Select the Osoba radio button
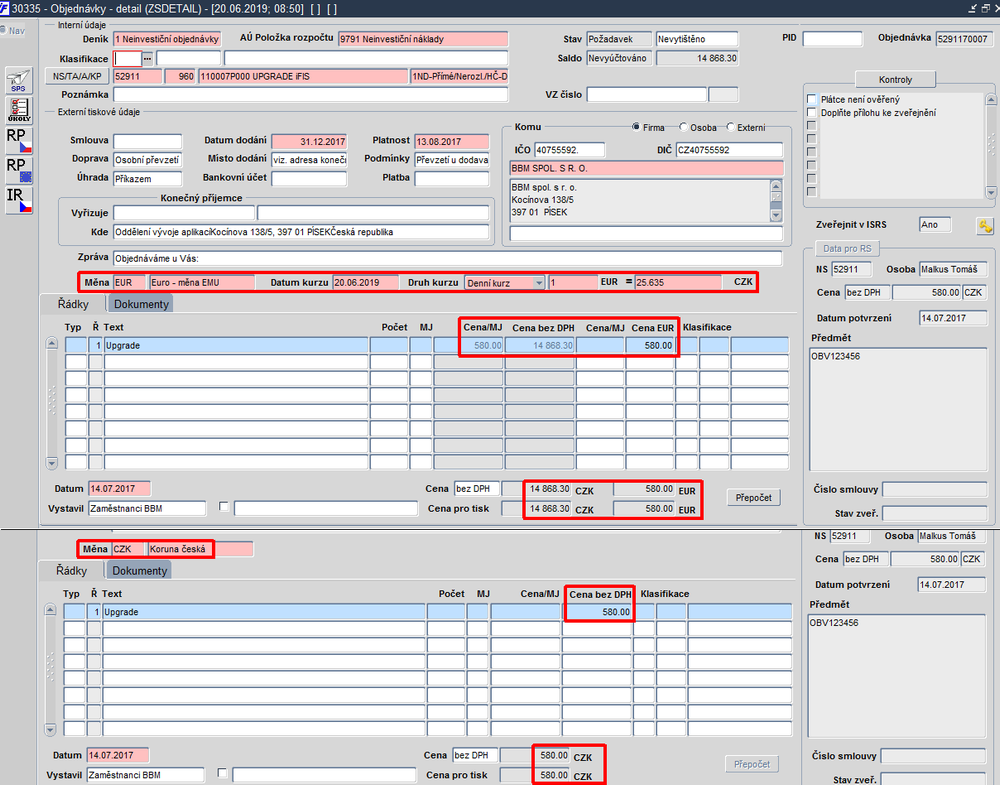 [x=684, y=127]
